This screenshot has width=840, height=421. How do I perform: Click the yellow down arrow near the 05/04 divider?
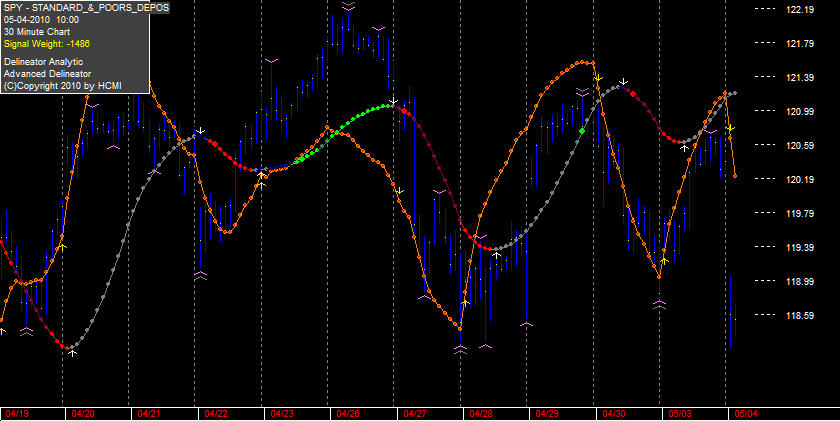[730, 128]
